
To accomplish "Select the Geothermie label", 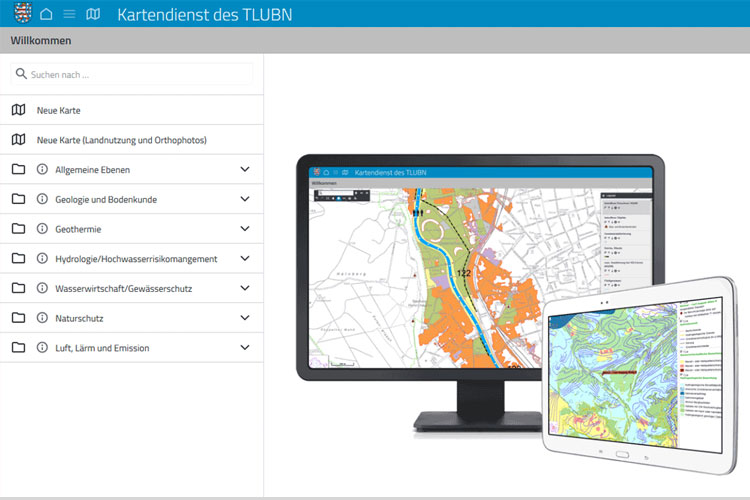I will tap(78, 229).
